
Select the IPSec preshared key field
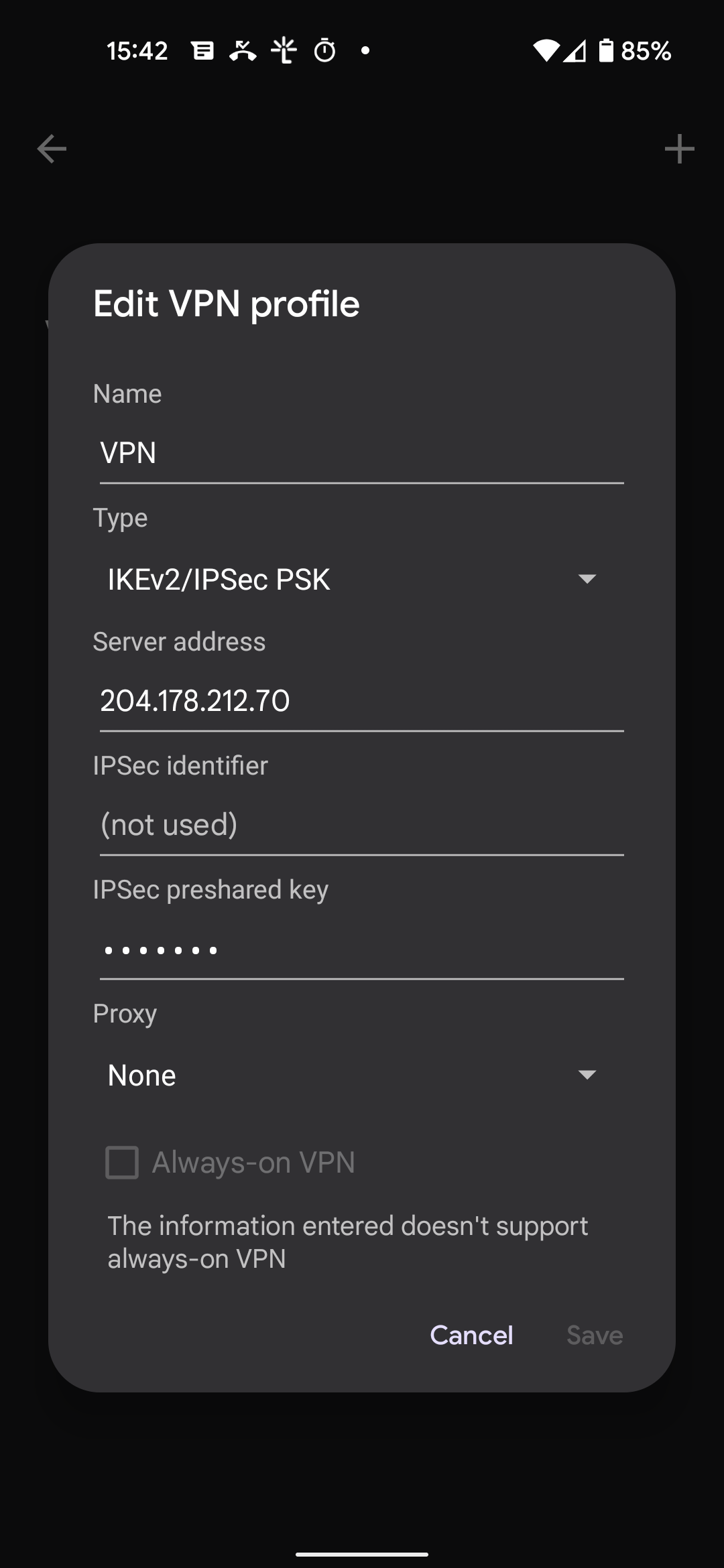(362, 950)
